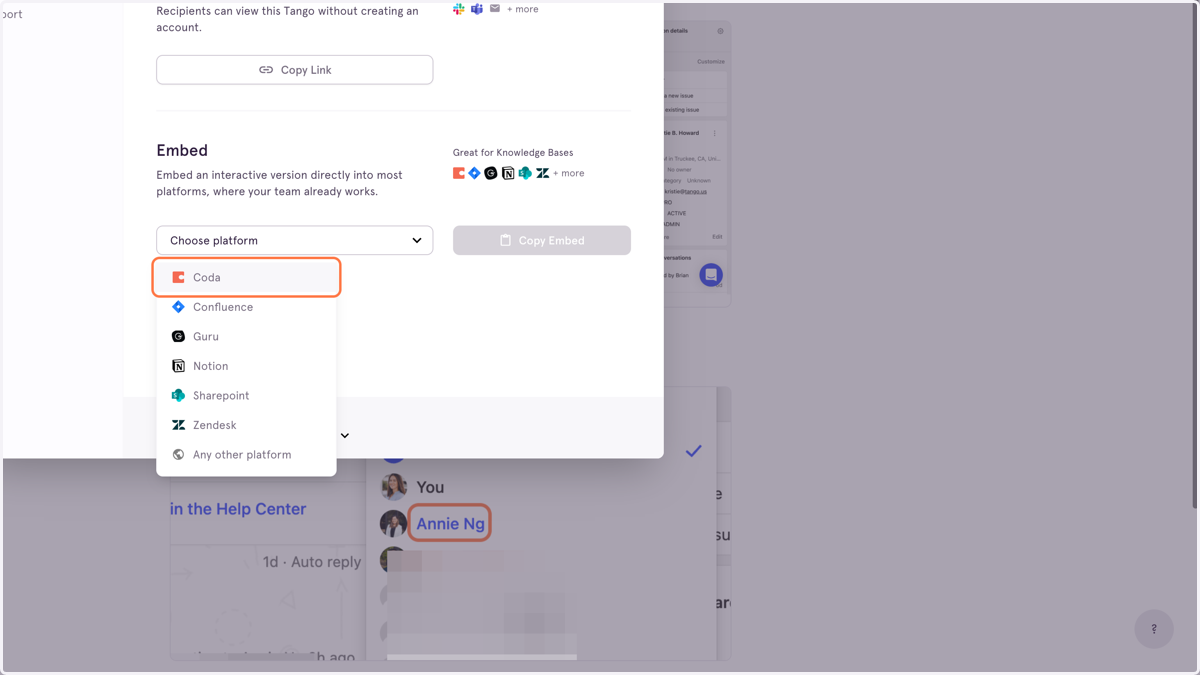Click the Zendesk icon under Knowledge Bases
This screenshot has width=1200, height=675.
pyautogui.click(x=542, y=173)
